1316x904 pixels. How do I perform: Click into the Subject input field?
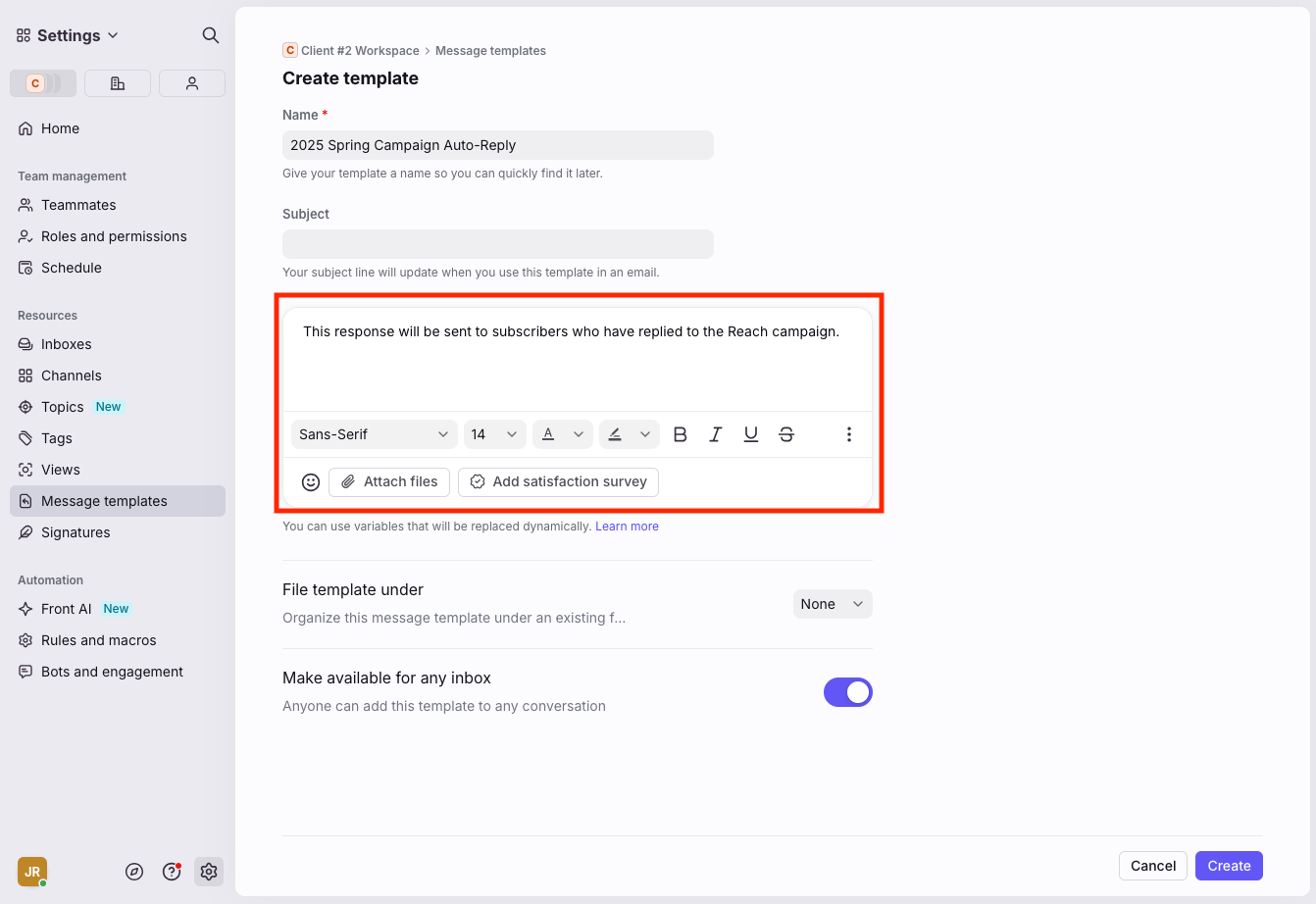497,244
